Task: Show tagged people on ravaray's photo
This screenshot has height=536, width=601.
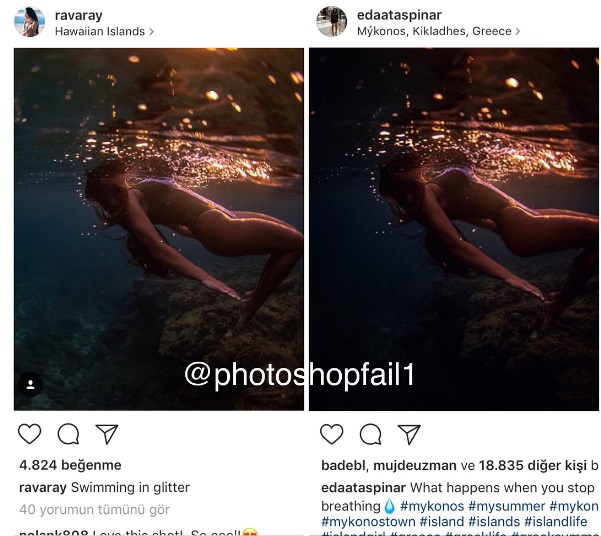Action: [30, 384]
